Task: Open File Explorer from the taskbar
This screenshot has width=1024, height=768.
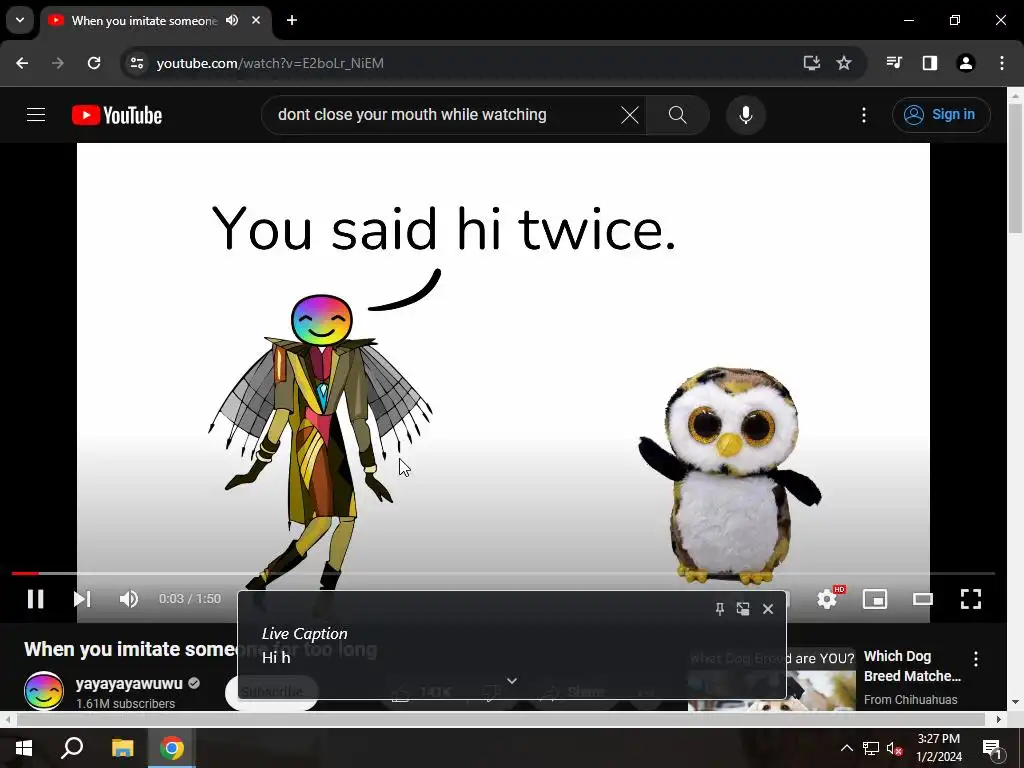Action: pyautogui.click(x=123, y=748)
